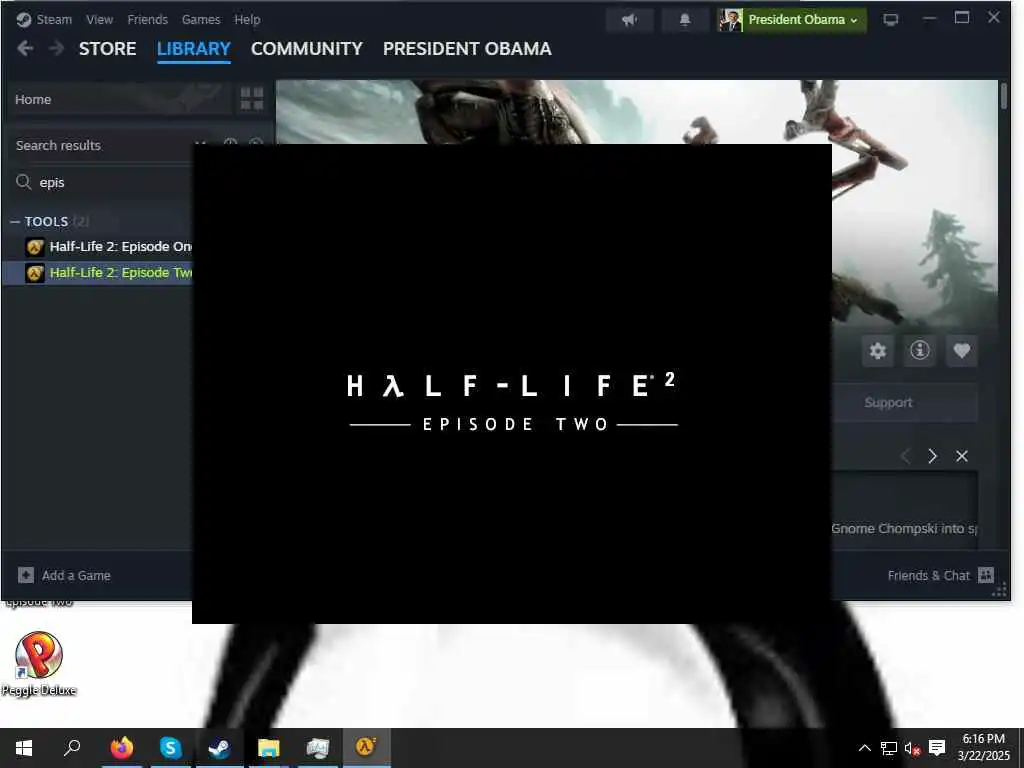Show the next item with right chevron

(x=933, y=456)
